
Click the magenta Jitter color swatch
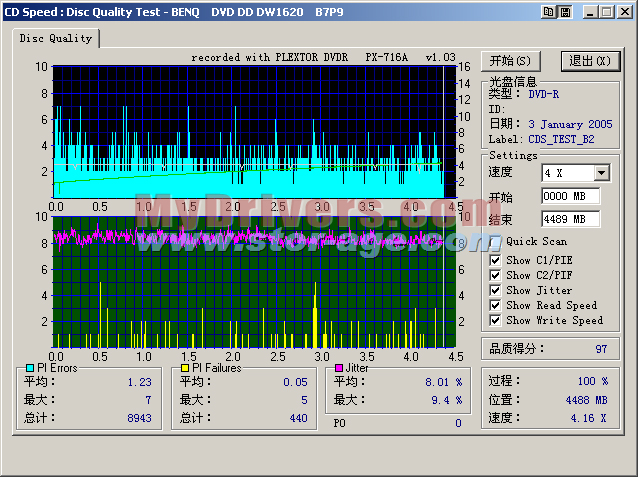(x=337, y=368)
